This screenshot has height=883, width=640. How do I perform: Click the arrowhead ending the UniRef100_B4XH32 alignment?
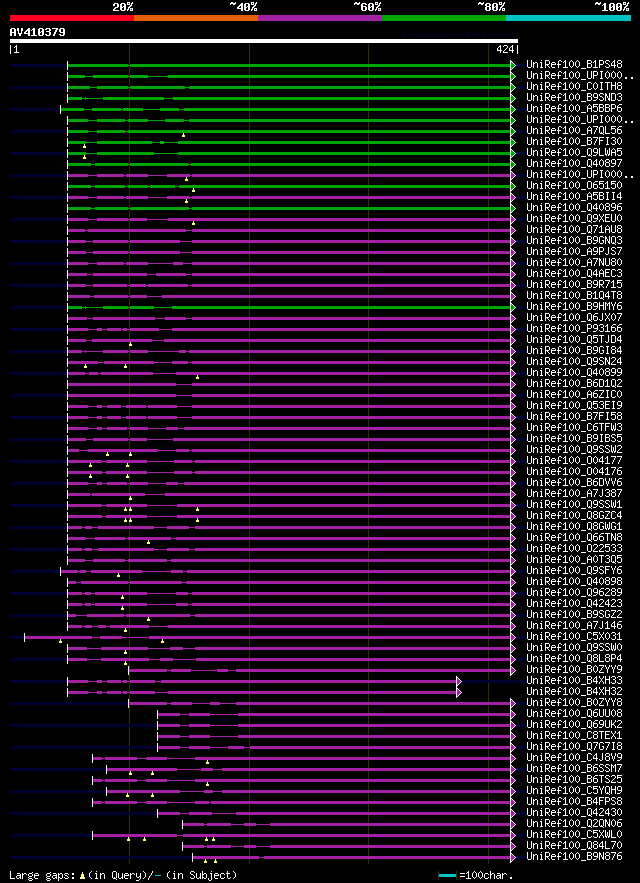coord(459,693)
